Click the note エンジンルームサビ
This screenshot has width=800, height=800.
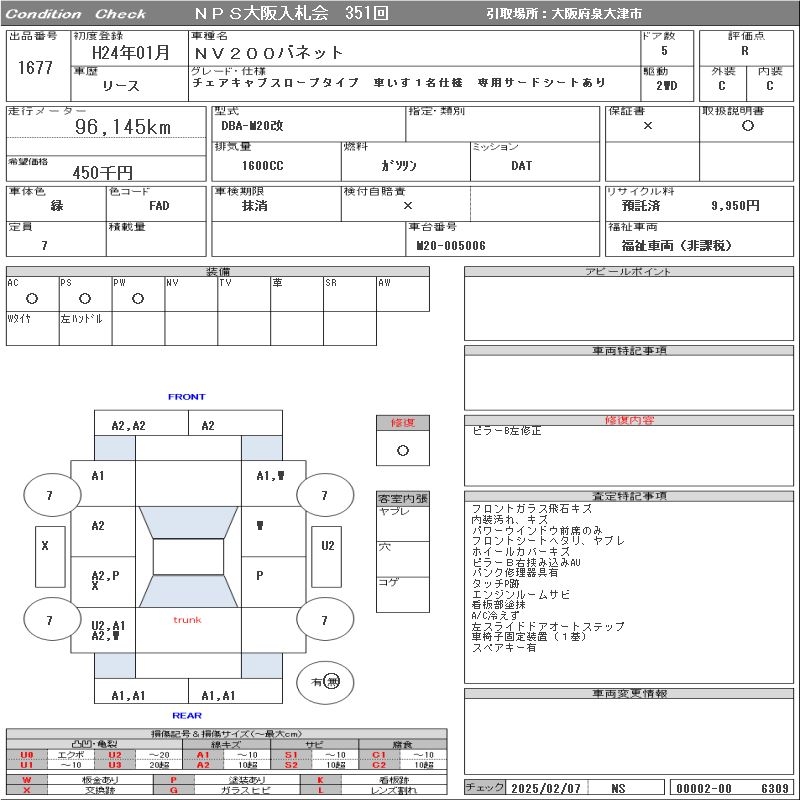pos(521,594)
